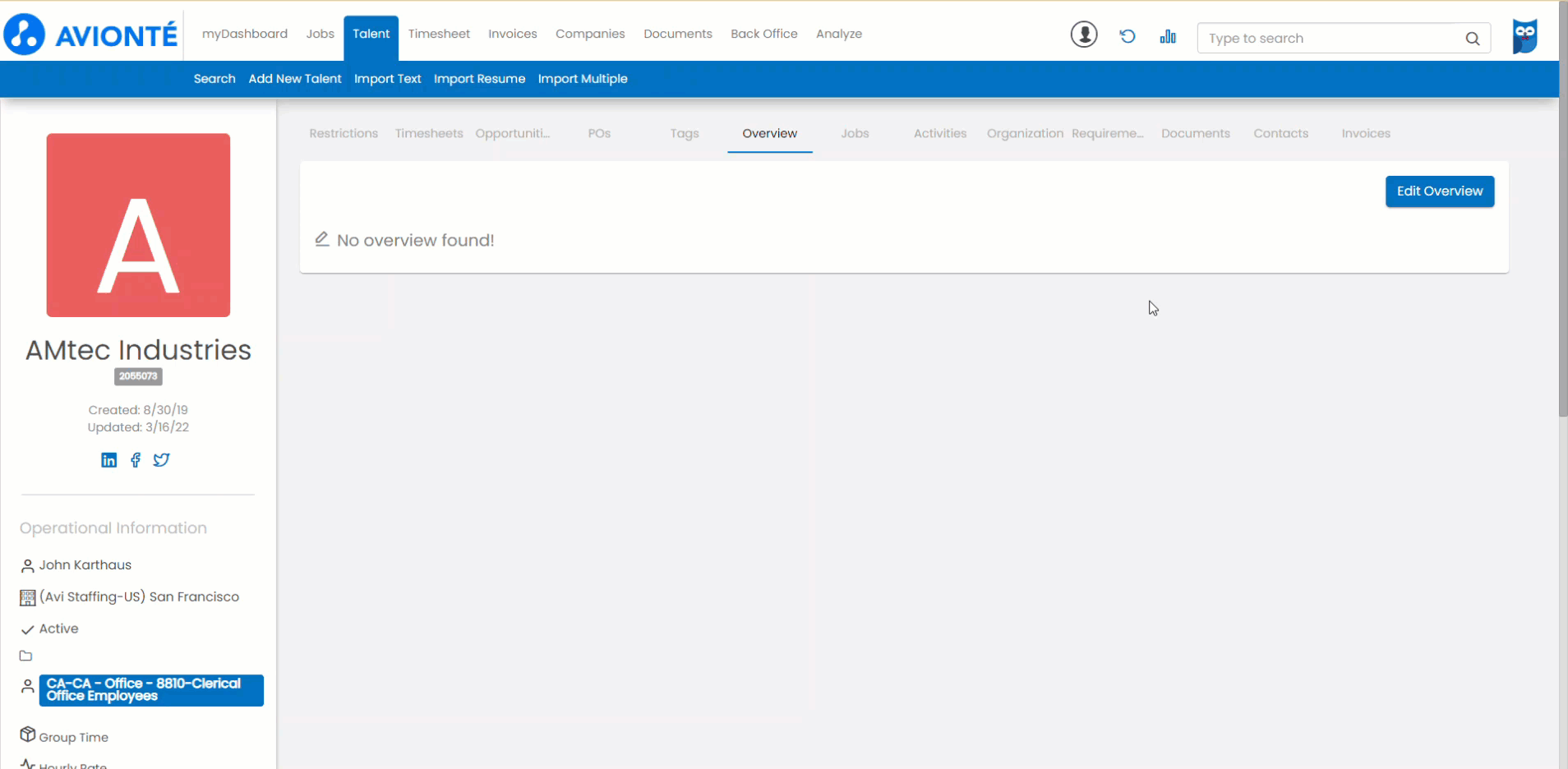This screenshot has width=1568, height=769.
Task: Click the Updated: 3/16/22 text
Action: tap(138, 427)
